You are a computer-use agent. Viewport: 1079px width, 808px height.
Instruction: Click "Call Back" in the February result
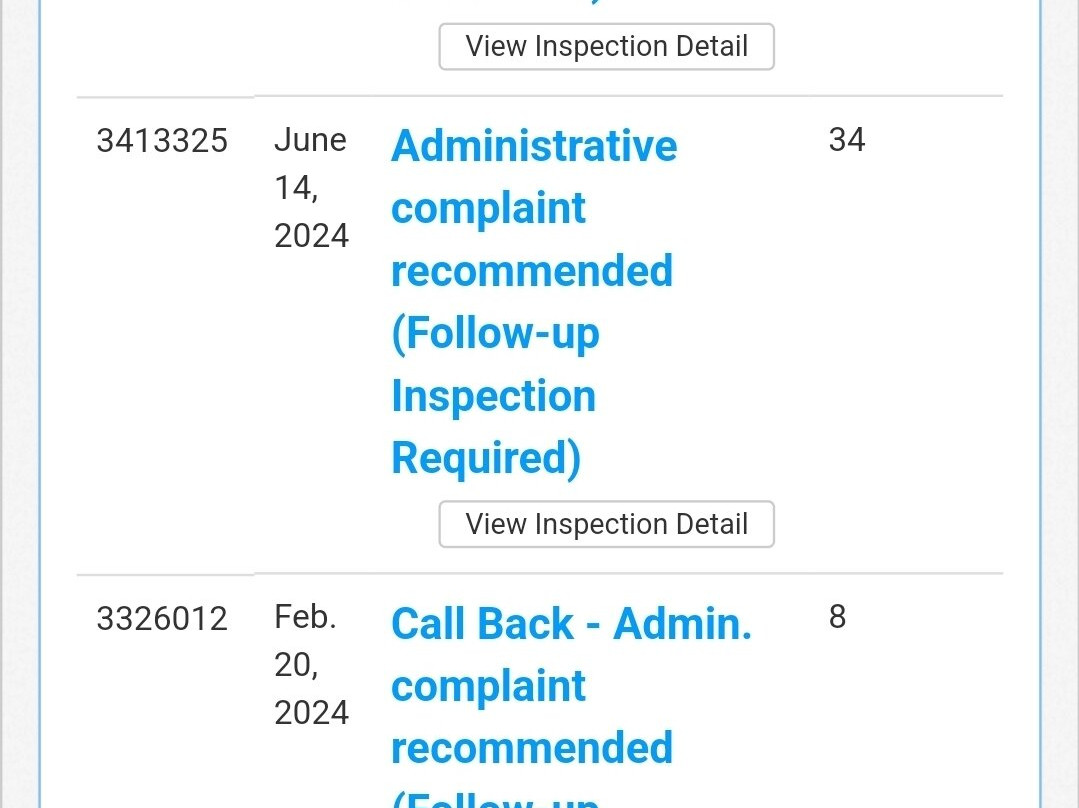[x=482, y=624]
